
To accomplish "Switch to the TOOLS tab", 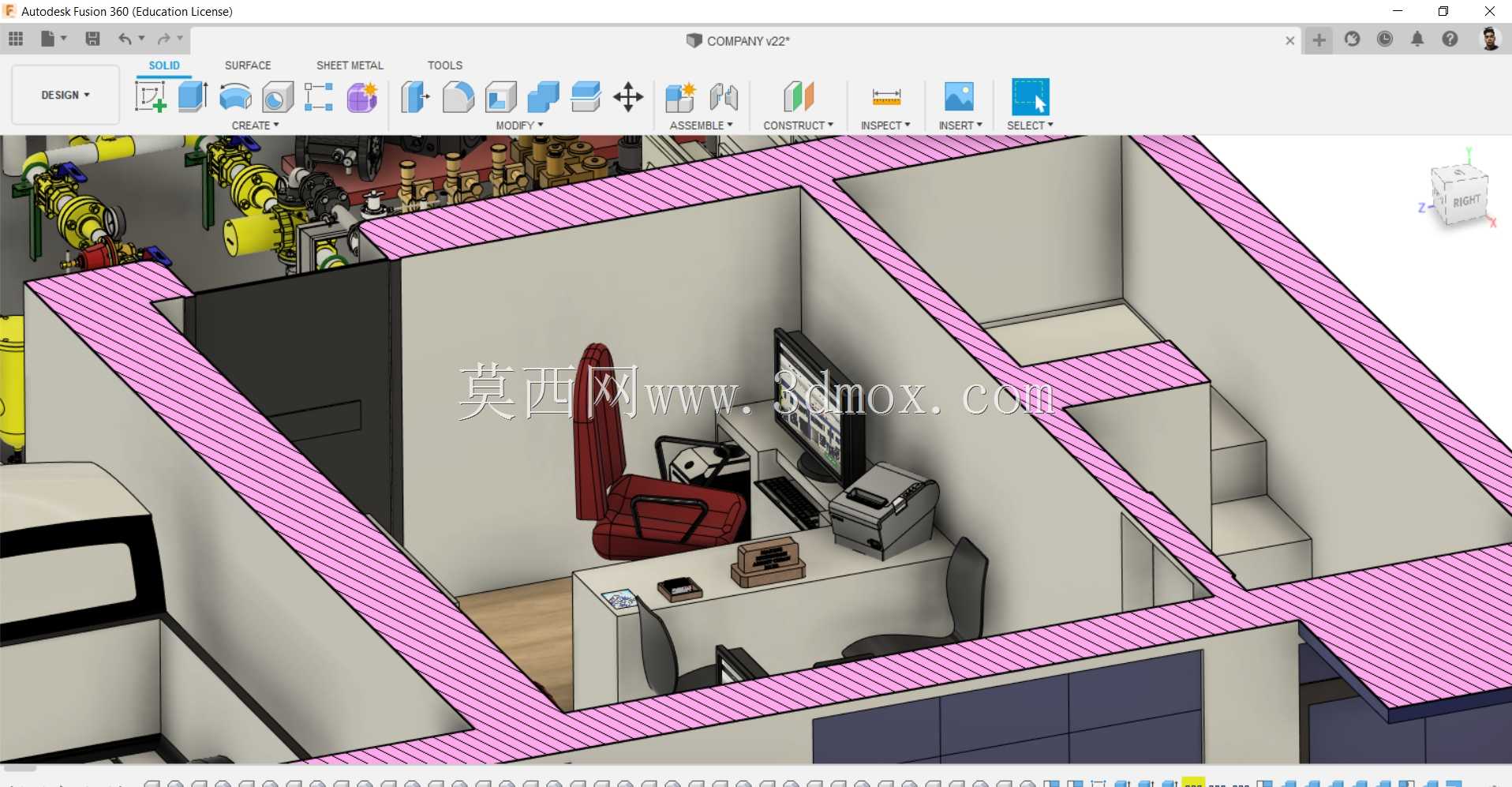I will 445,66.
